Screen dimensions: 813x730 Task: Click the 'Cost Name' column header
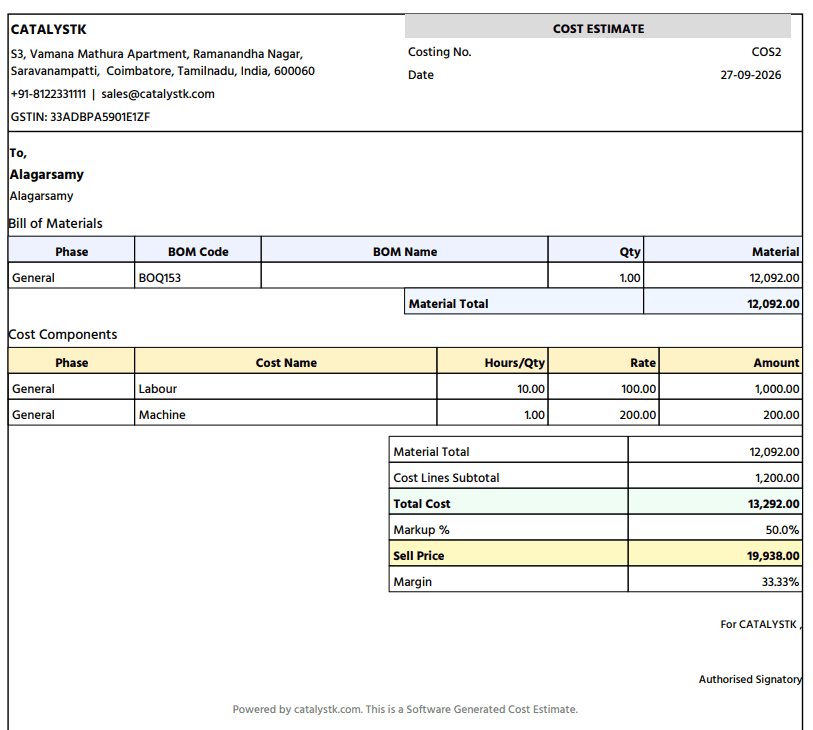coord(286,363)
